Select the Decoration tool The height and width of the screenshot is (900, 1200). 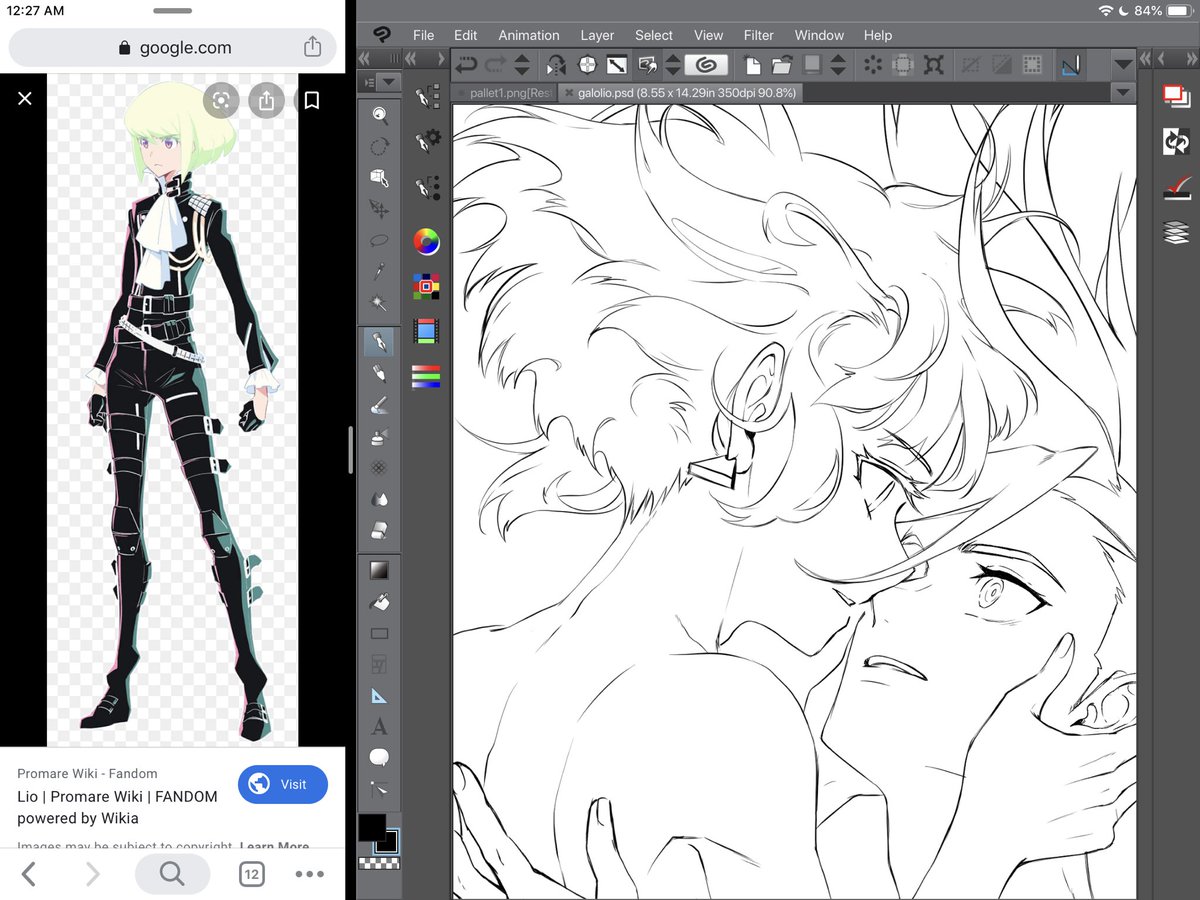click(x=379, y=467)
